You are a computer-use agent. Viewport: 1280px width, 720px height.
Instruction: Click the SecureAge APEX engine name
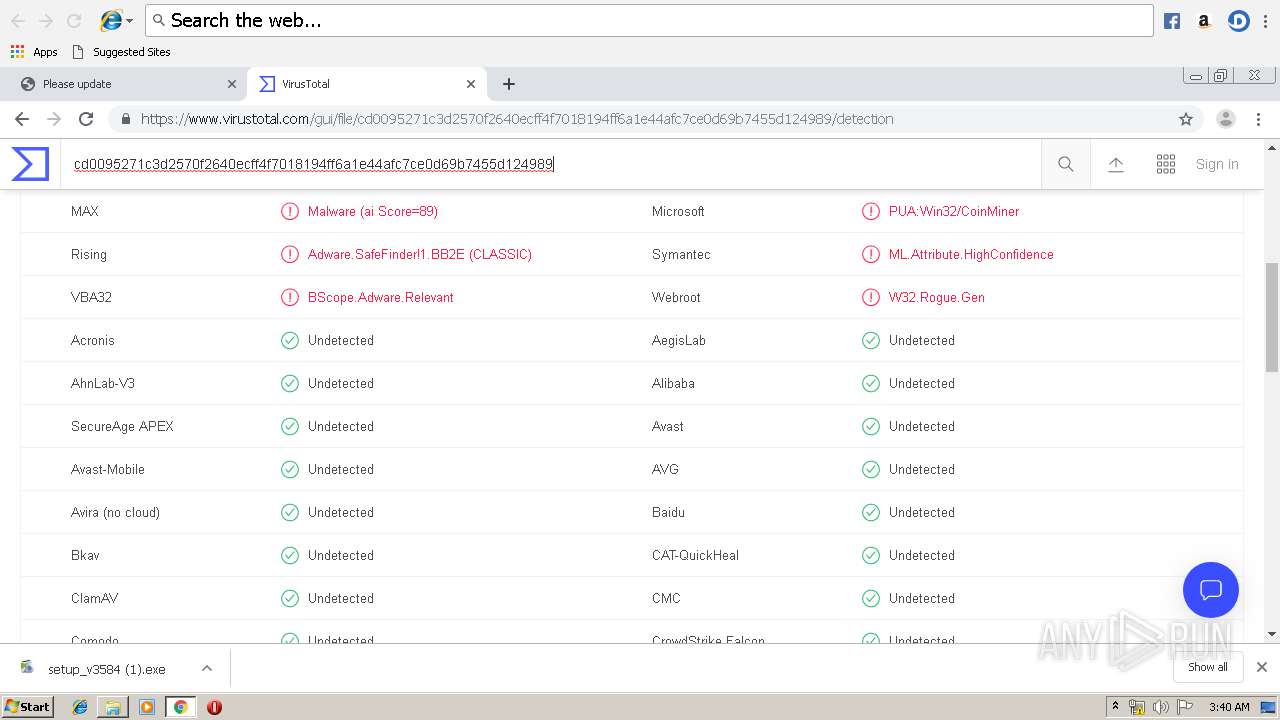(x=122, y=426)
